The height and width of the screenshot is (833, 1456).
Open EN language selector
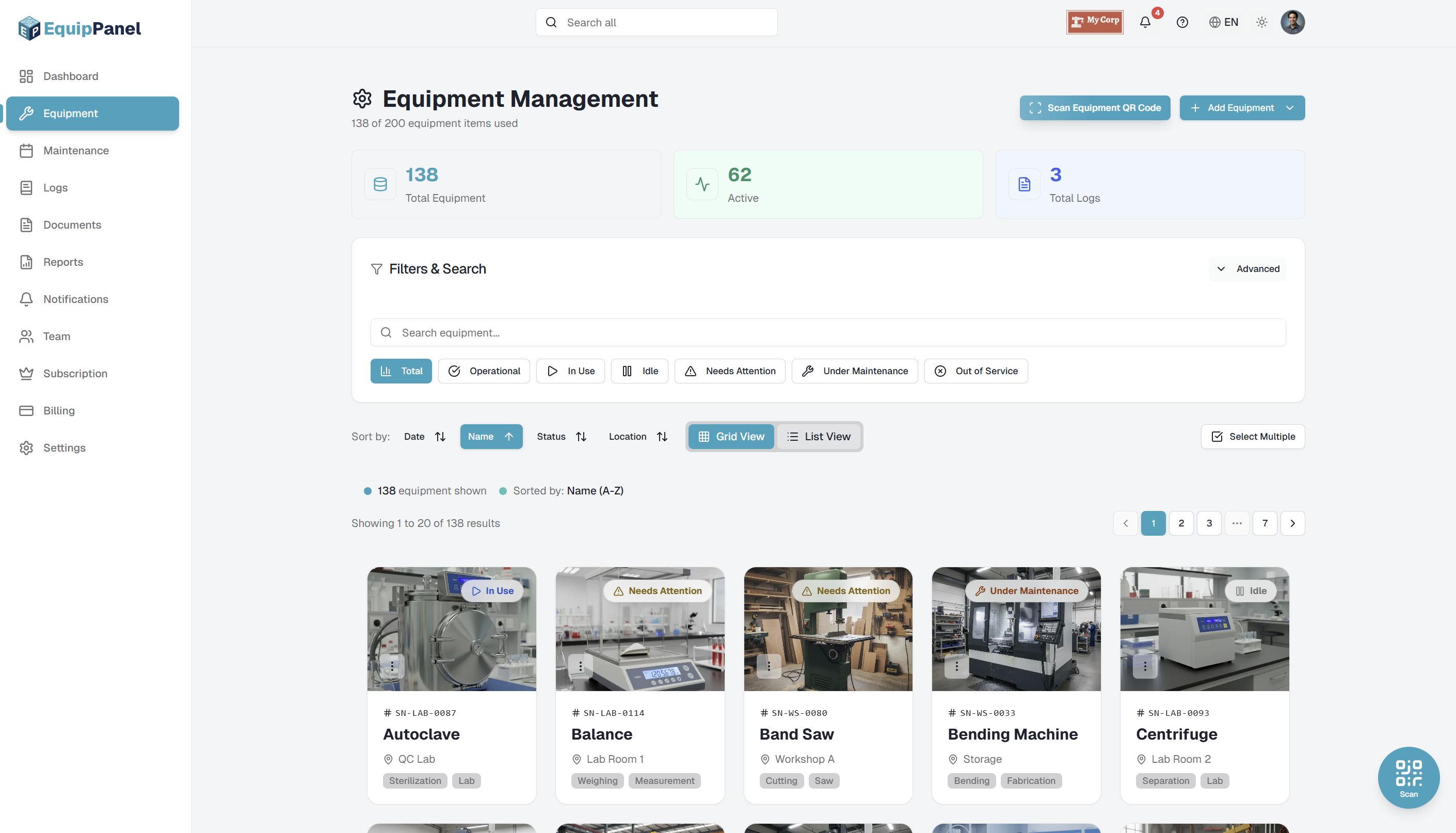point(1223,22)
